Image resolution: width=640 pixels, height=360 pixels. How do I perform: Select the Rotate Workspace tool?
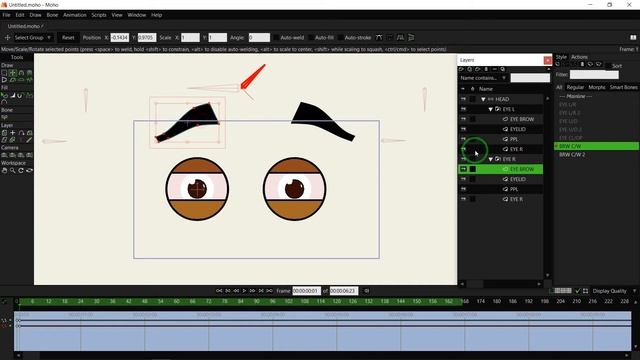point(29,170)
